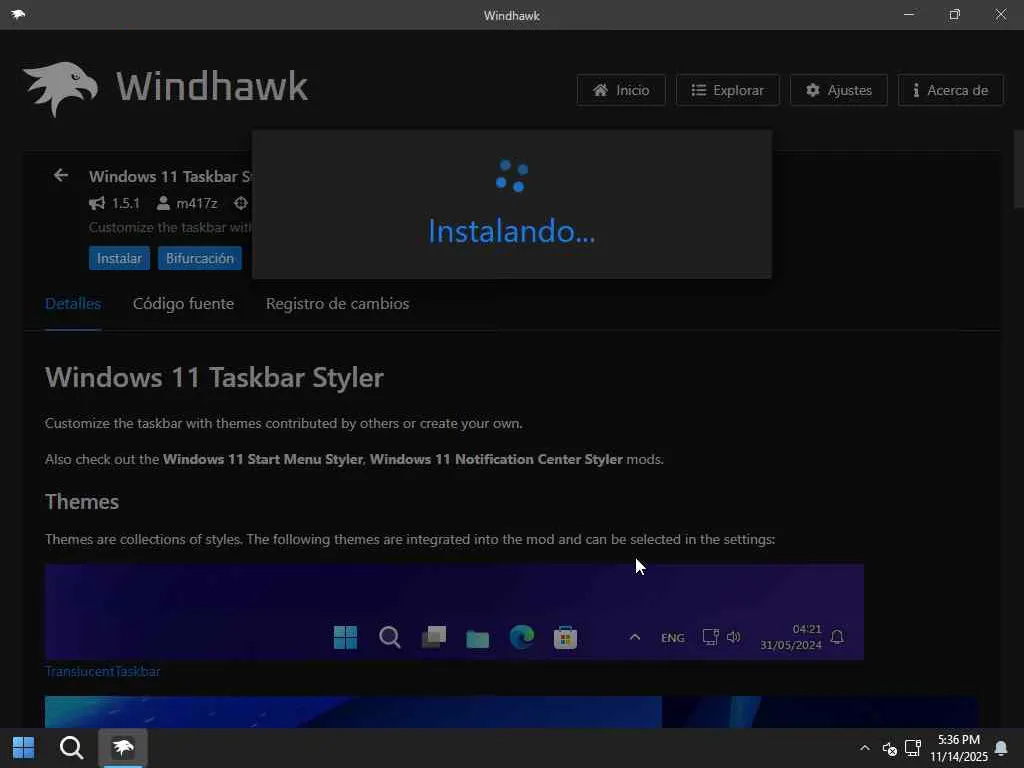This screenshot has height=768, width=1024.
Task: Click the Bifurcación fork button
Action: coord(200,259)
